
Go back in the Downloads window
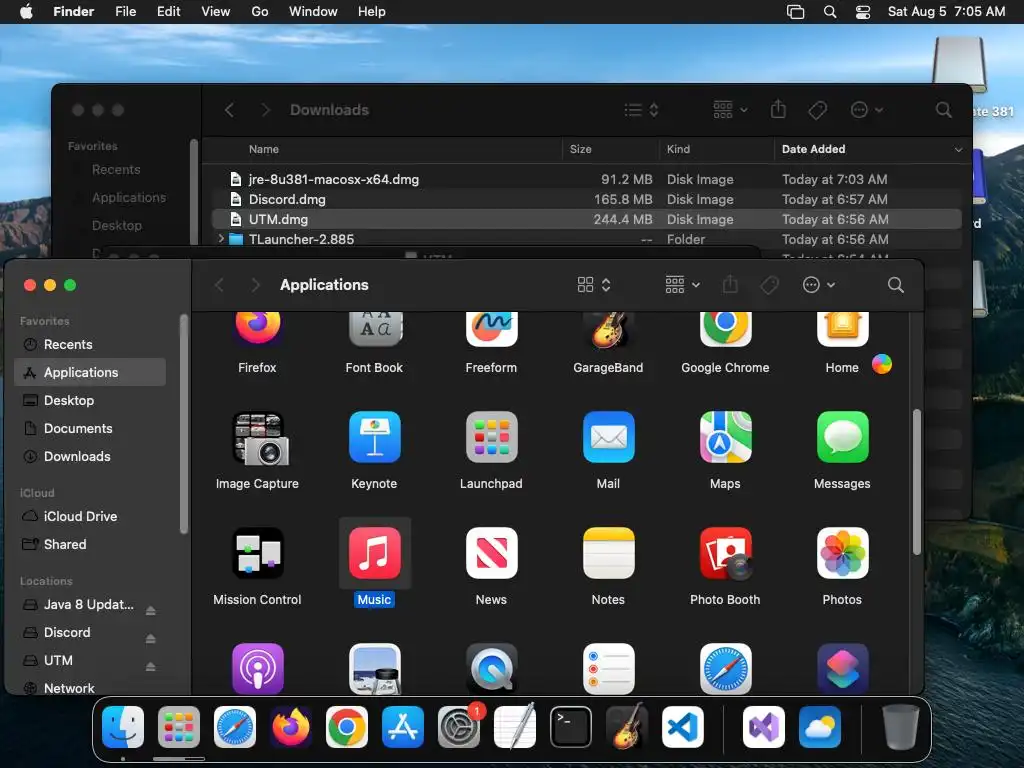(229, 110)
